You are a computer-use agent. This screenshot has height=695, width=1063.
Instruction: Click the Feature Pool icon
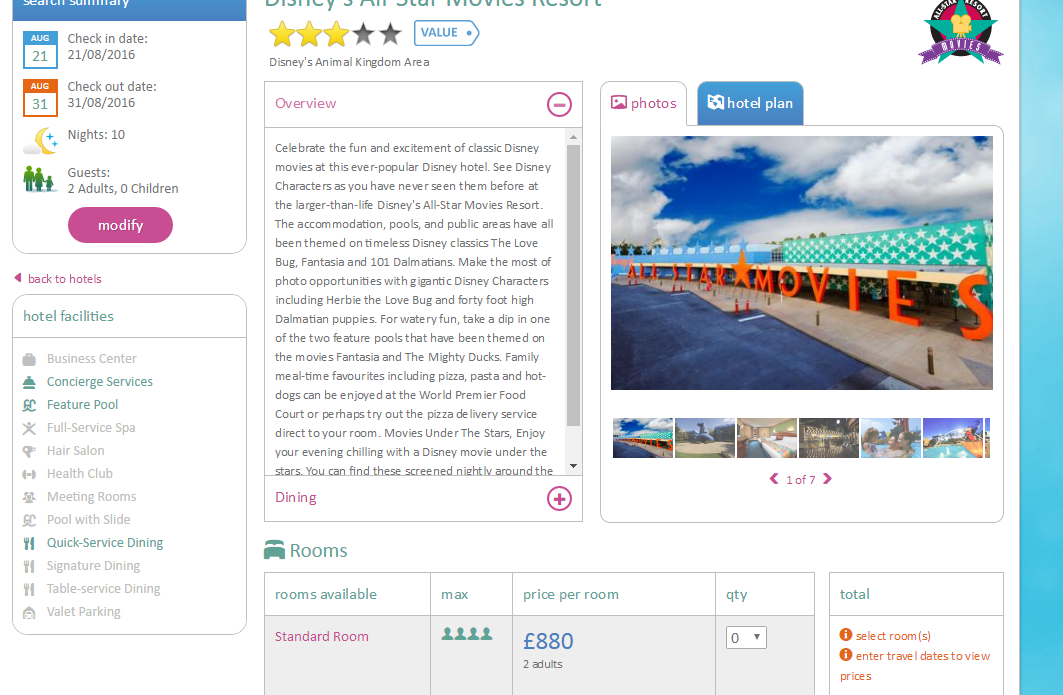pos(29,405)
